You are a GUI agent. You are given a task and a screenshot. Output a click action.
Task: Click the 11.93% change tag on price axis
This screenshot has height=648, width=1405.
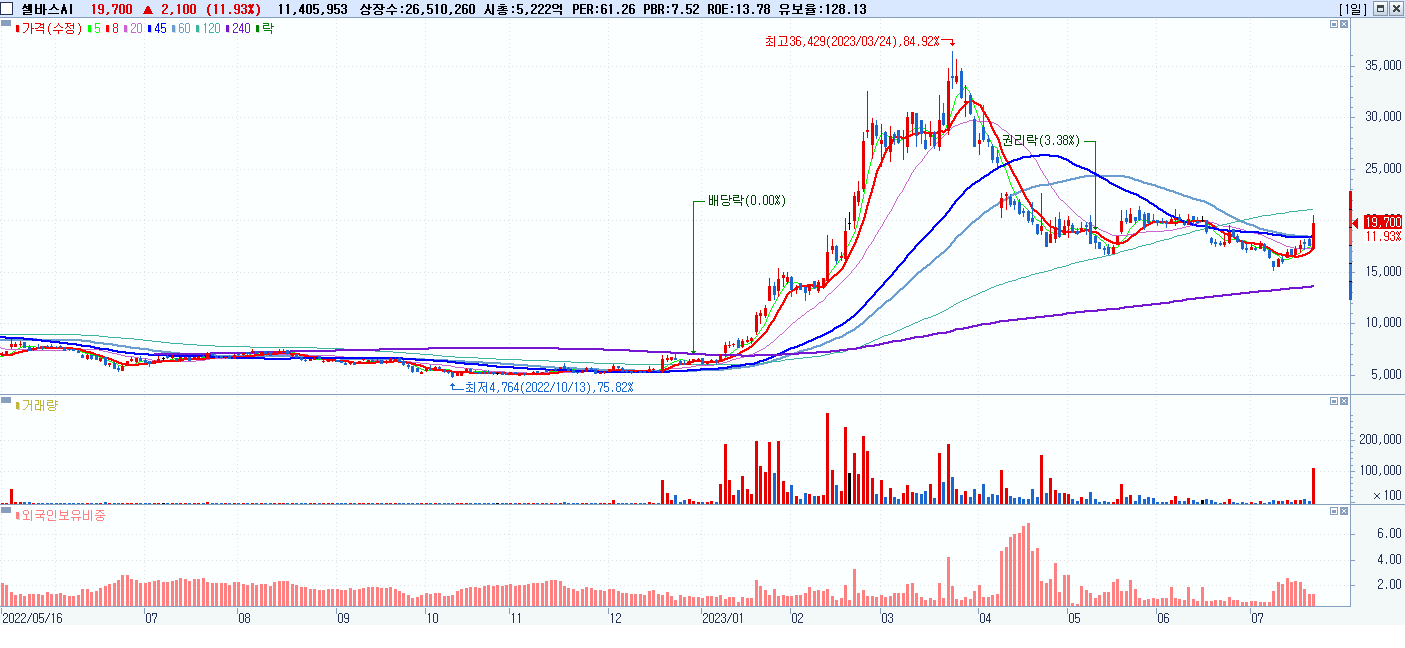1382,236
